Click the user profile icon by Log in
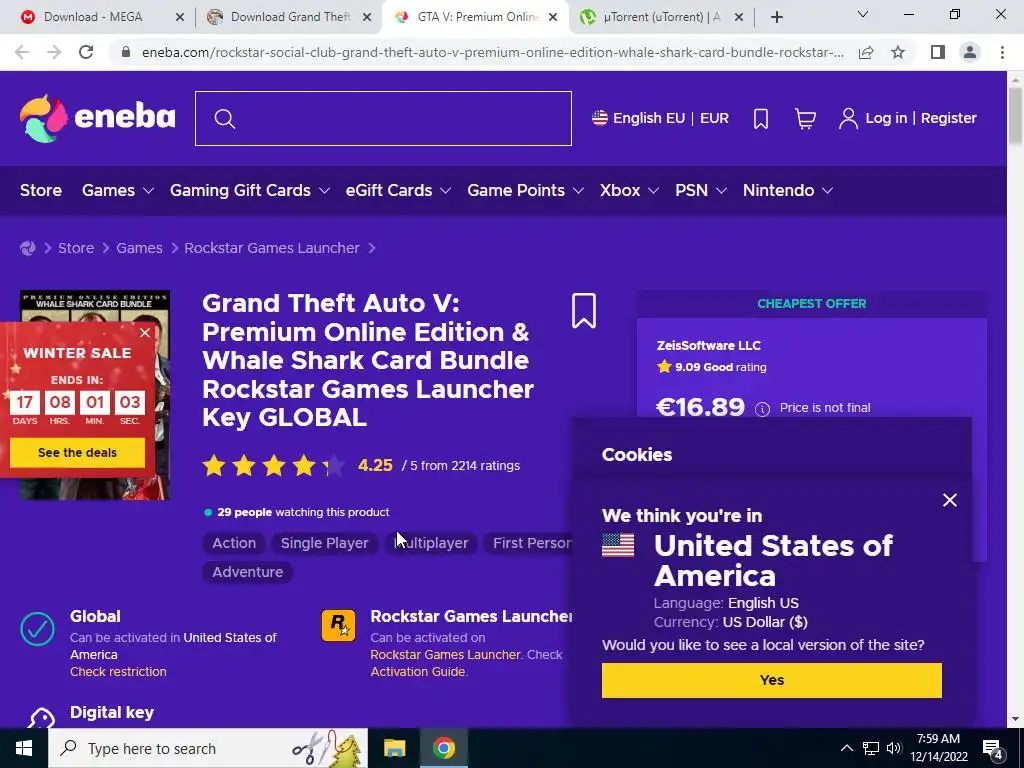This screenshot has width=1024, height=768. (x=848, y=118)
